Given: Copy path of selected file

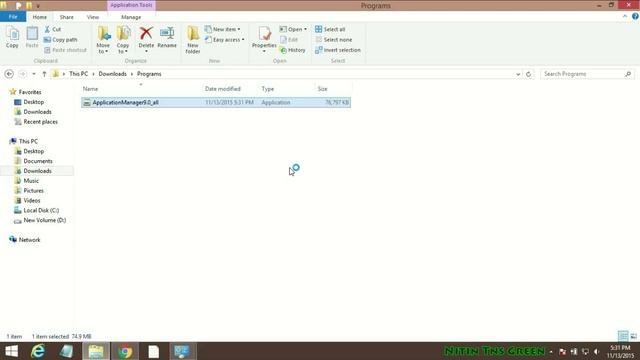Looking at the screenshot, I should click(x=60, y=40).
